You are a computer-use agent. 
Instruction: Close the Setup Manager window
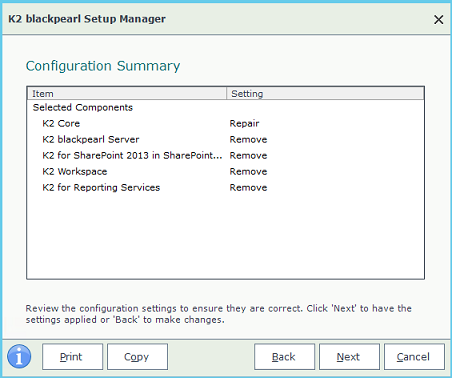(x=439, y=19)
